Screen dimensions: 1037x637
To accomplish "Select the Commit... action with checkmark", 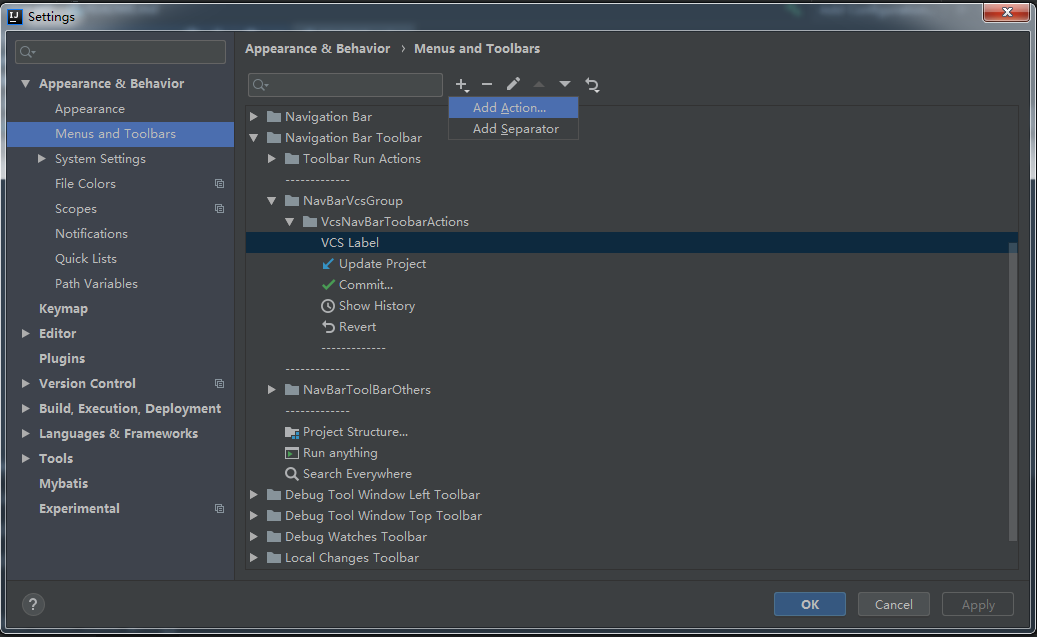I will pyautogui.click(x=365, y=285).
